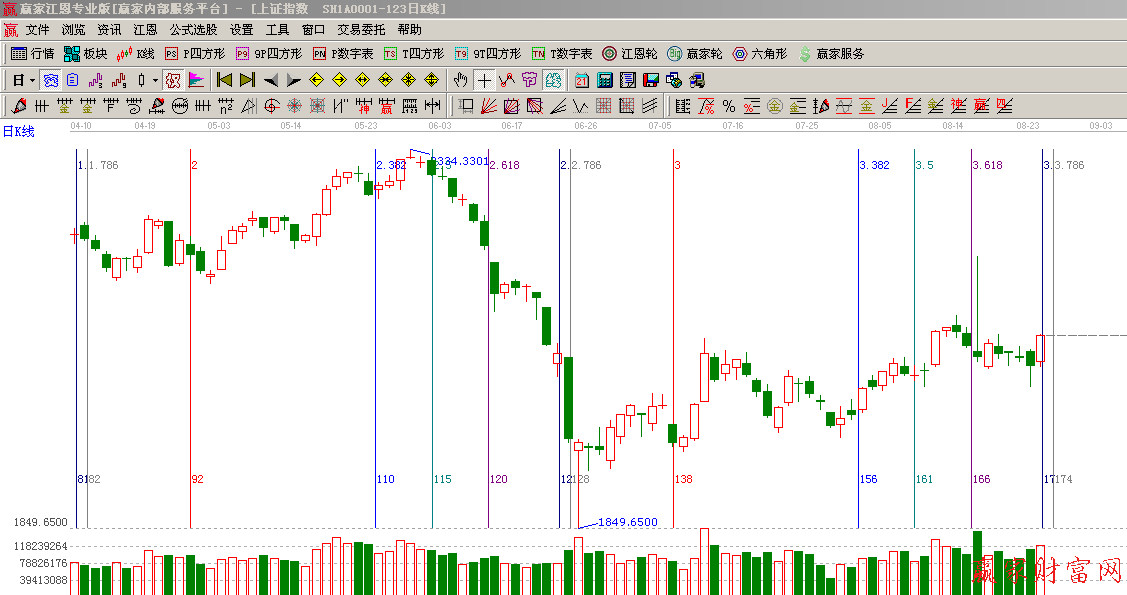Click the 赢家服务 button
This screenshot has width=1127, height=595.
[831, 54]
